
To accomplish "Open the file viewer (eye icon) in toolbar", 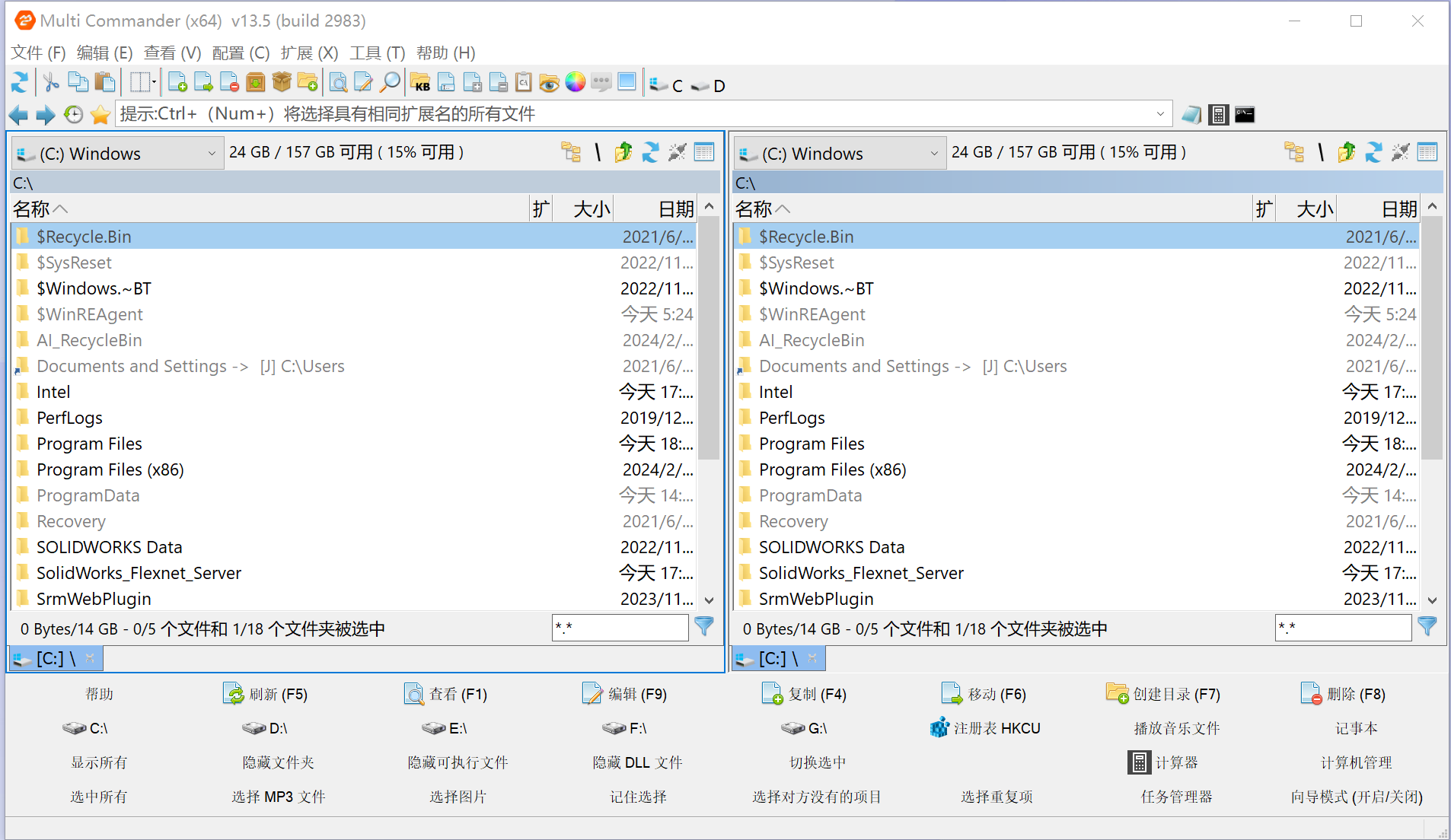I will coord(550,82).
